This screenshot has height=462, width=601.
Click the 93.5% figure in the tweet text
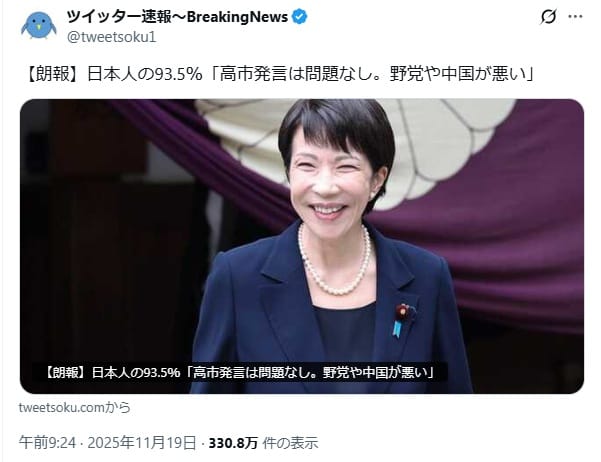178,74
